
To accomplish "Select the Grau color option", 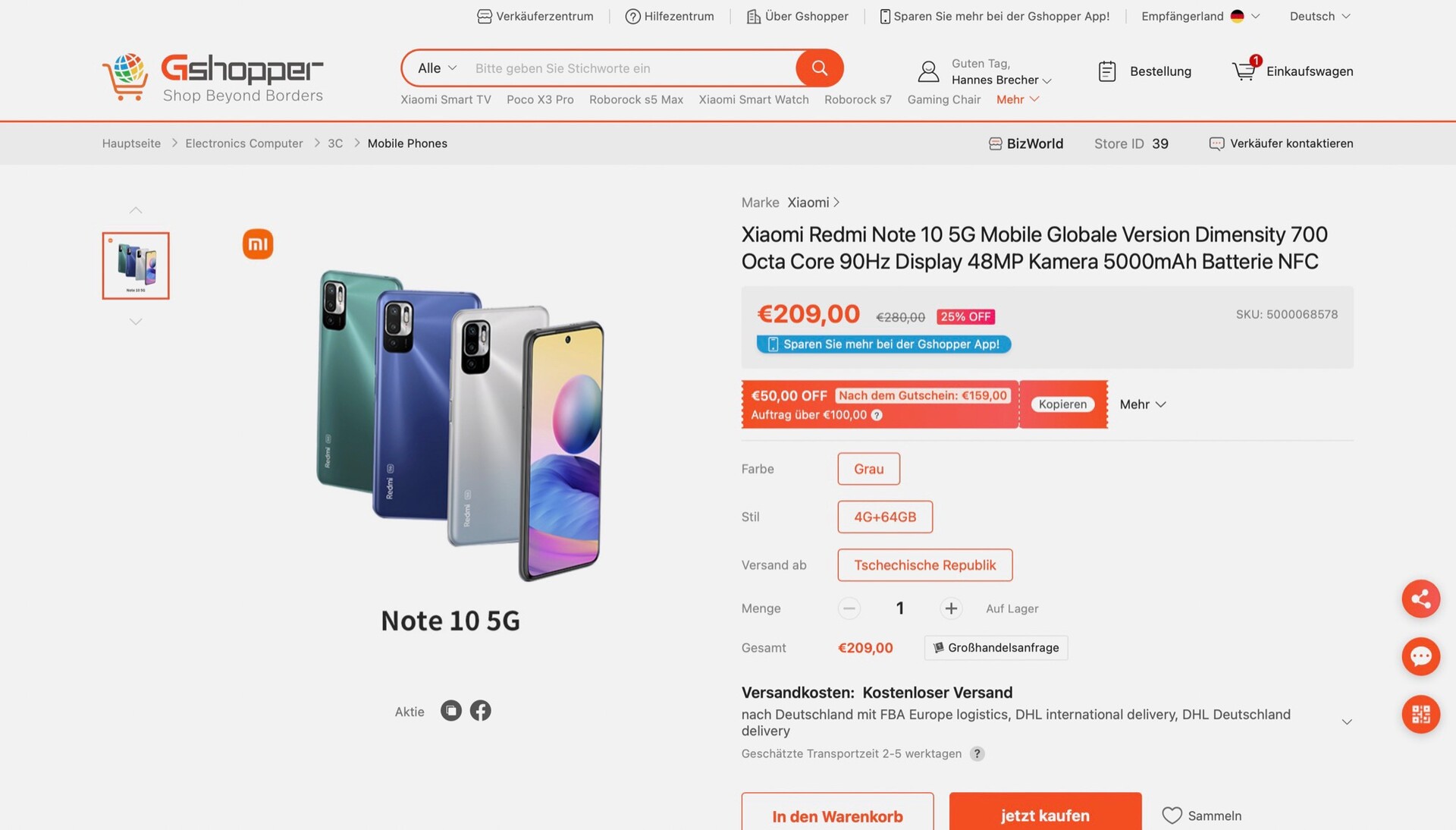I will coord(868,469).
